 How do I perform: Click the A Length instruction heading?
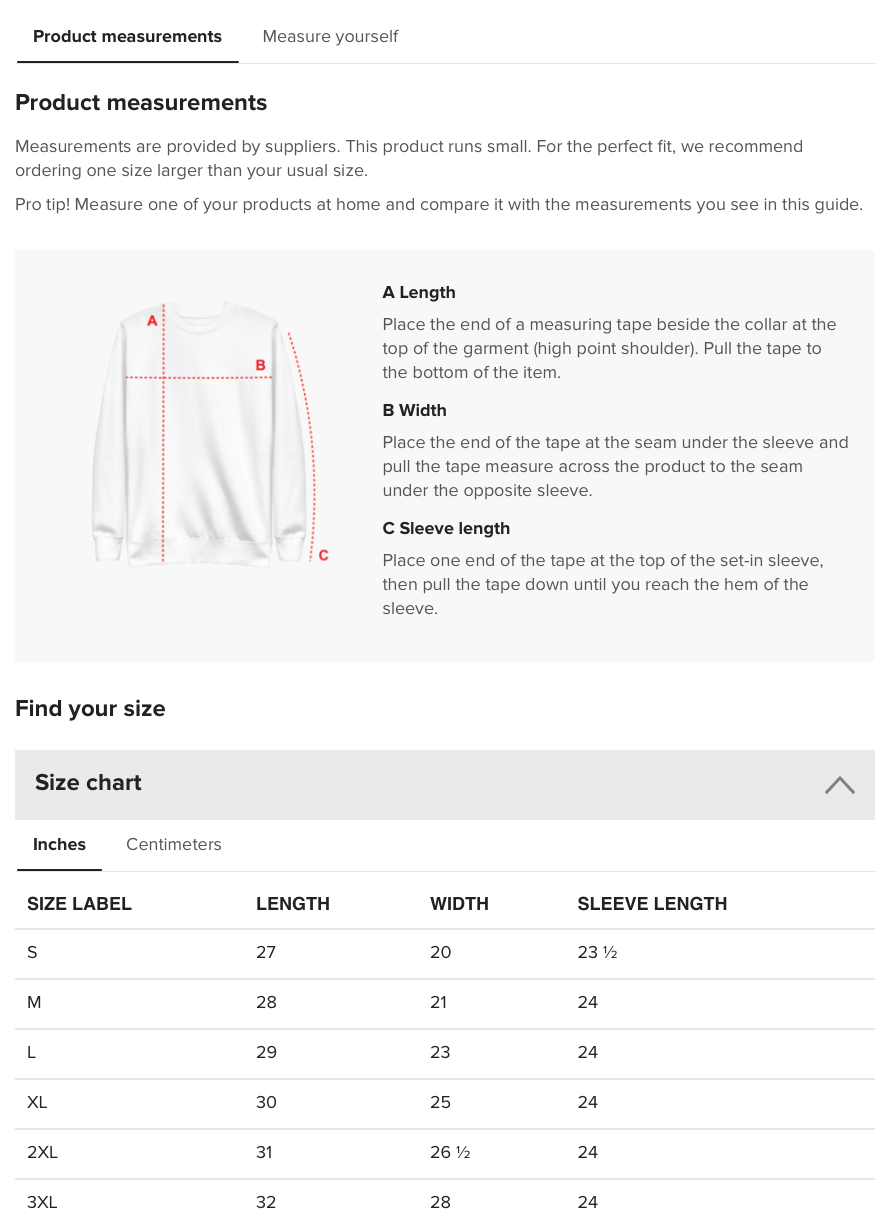419,293
